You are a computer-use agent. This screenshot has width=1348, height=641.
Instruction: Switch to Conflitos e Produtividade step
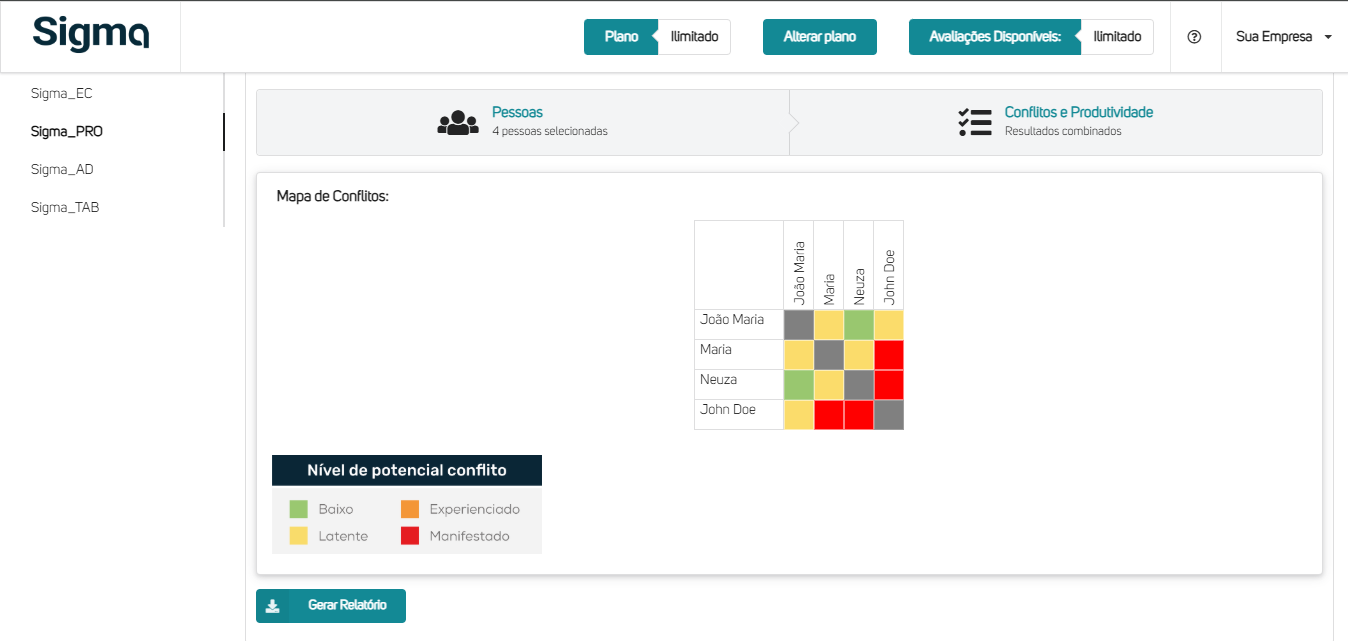tap(1078, 113)
